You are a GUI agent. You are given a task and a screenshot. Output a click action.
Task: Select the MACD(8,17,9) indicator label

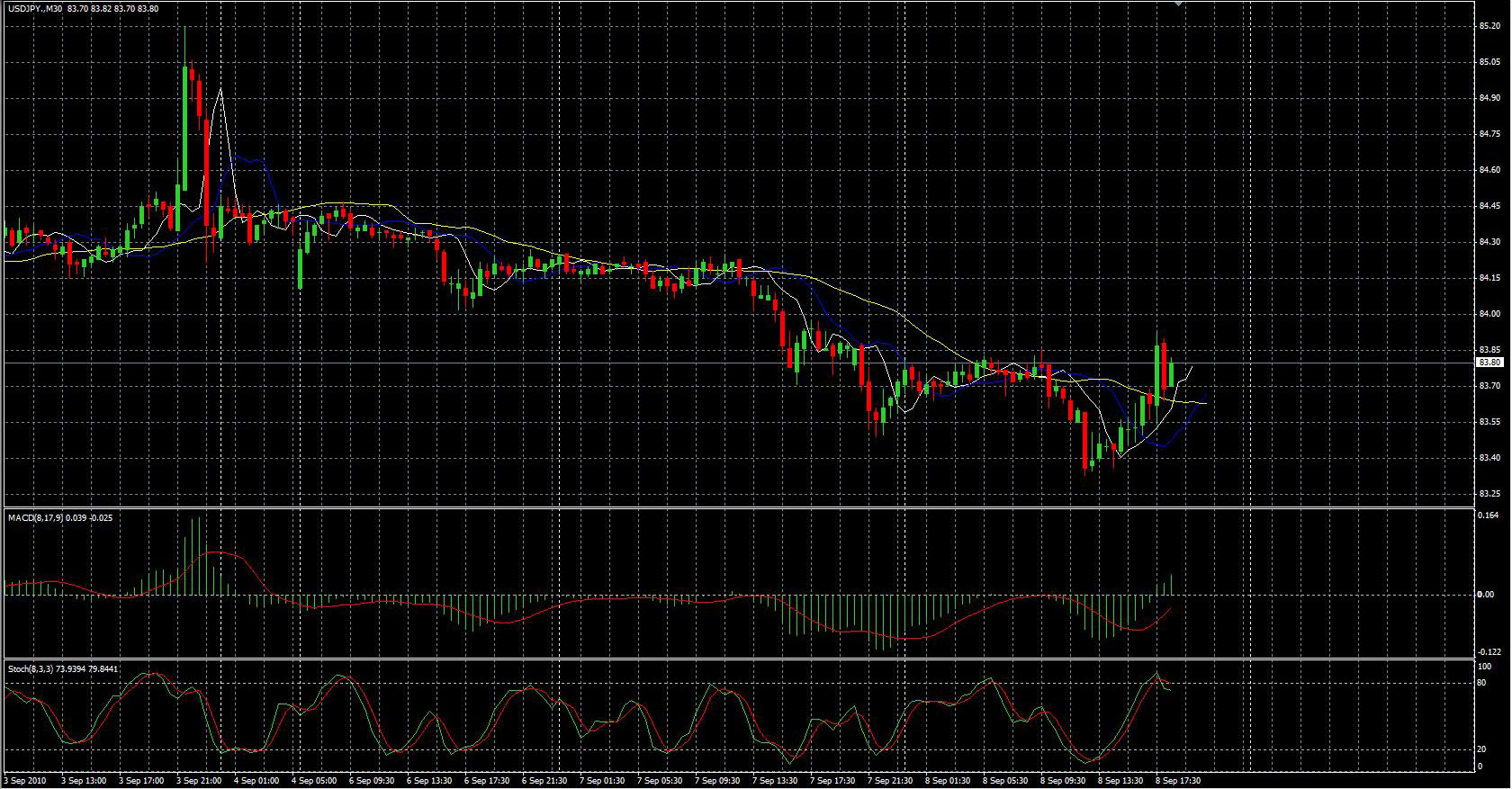(34, 518)
